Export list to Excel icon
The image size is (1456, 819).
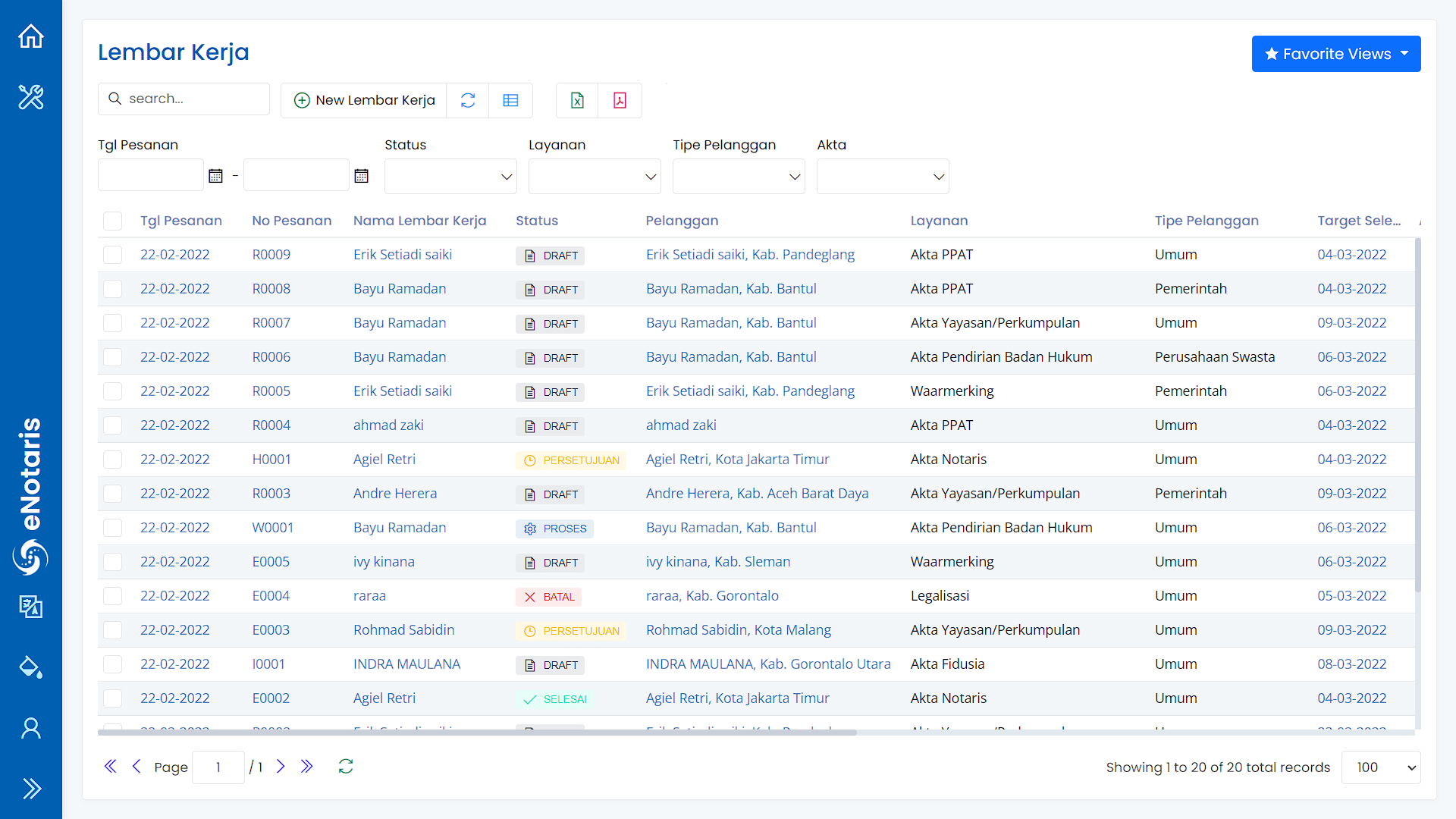[x=577, y=100]
